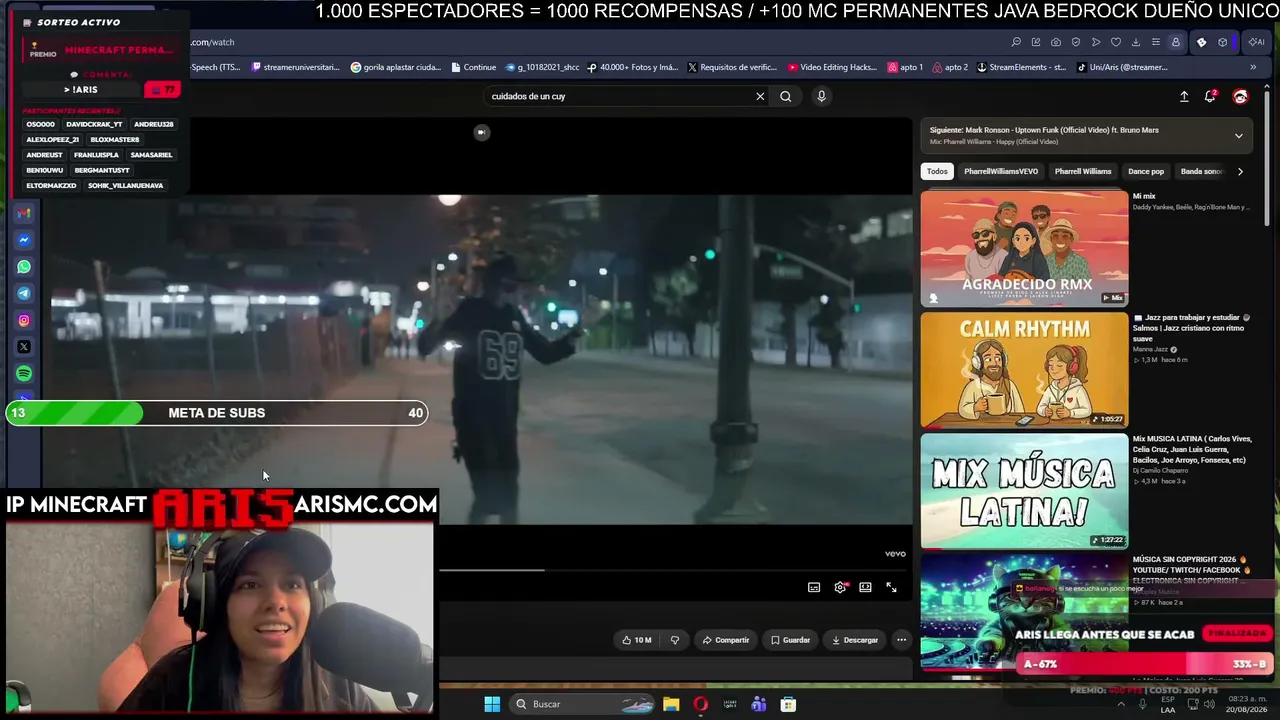Open the 'Mi mix' title link
Viewport: 1280px width, 720px height.
1144,196
